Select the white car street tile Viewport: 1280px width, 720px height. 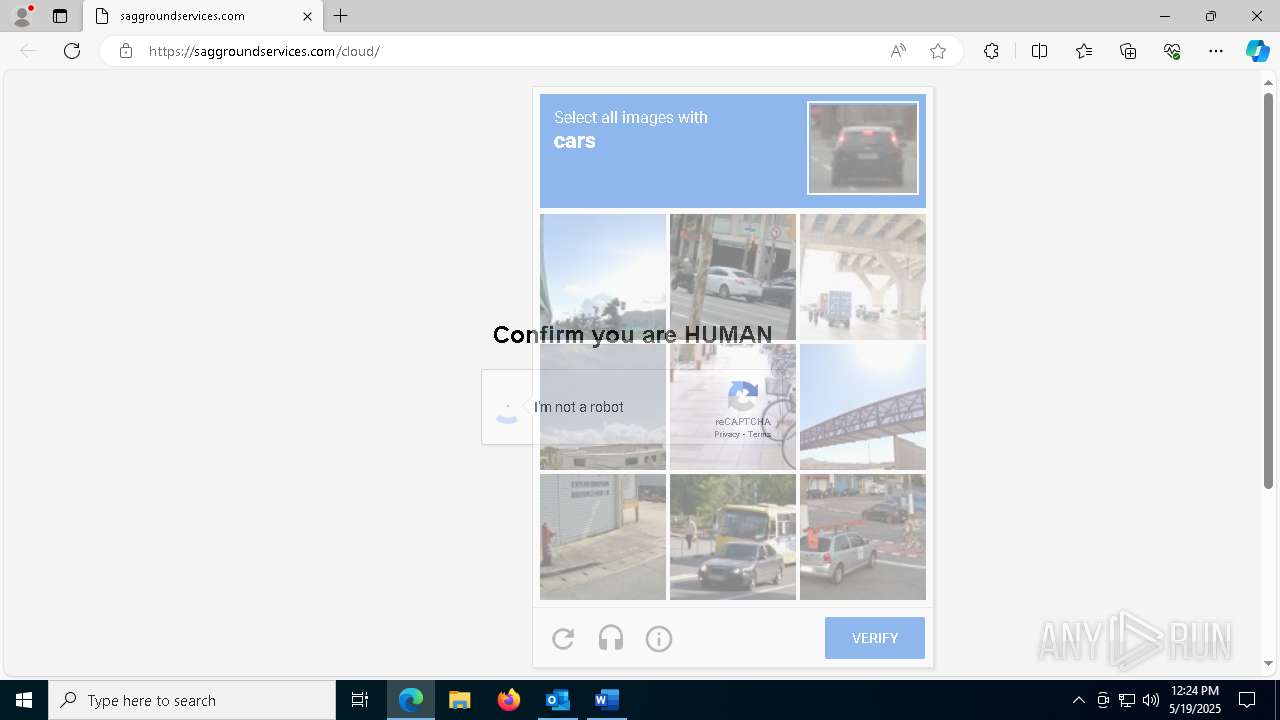pos(733,277)
